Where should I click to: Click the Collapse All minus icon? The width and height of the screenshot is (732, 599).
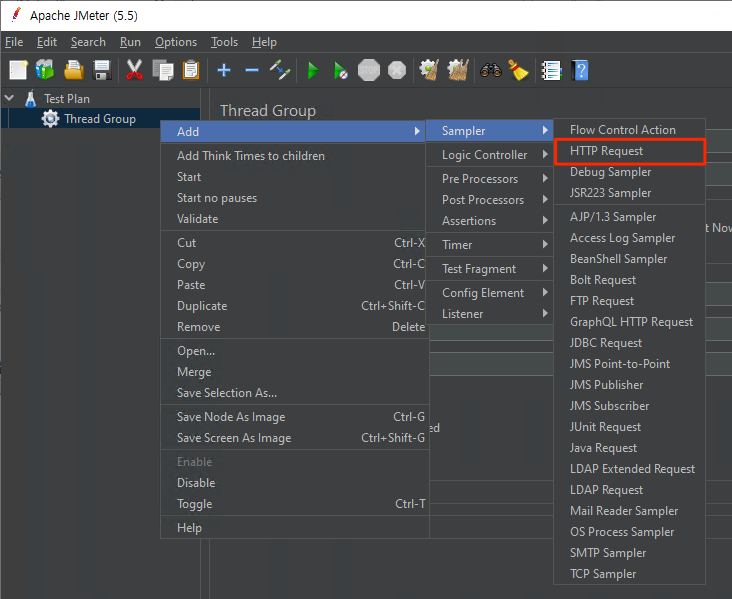point(252,70)
